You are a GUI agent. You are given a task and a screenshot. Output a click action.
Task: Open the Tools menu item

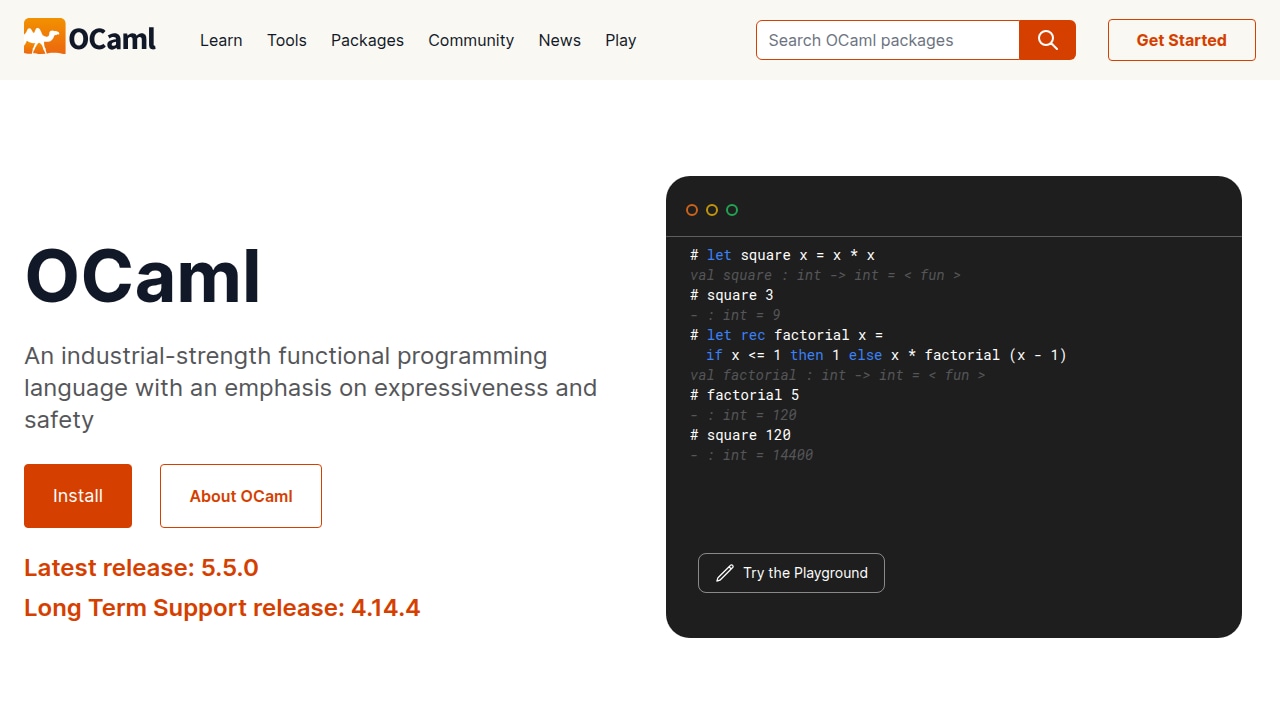click(x=287, y=40)
